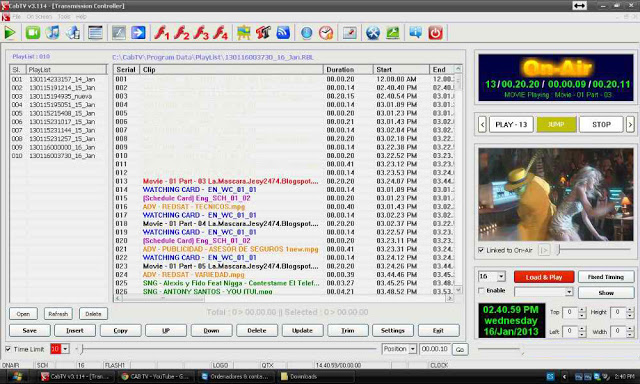Open the empty combo box beside Enable
The height and width of the screenshot is (384, 640).
pos(544,292)
